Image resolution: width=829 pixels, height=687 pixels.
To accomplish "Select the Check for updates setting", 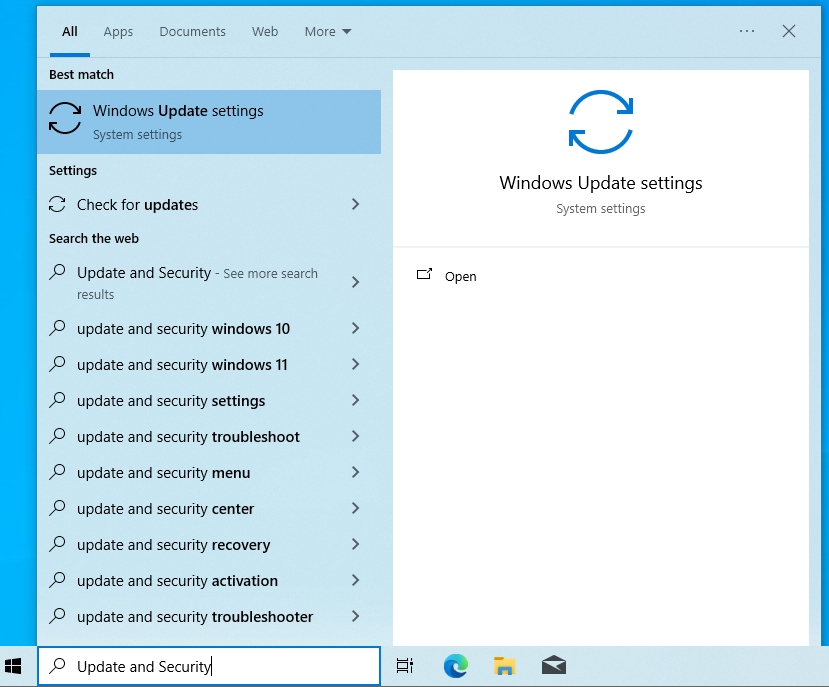I will coord(209,205).
